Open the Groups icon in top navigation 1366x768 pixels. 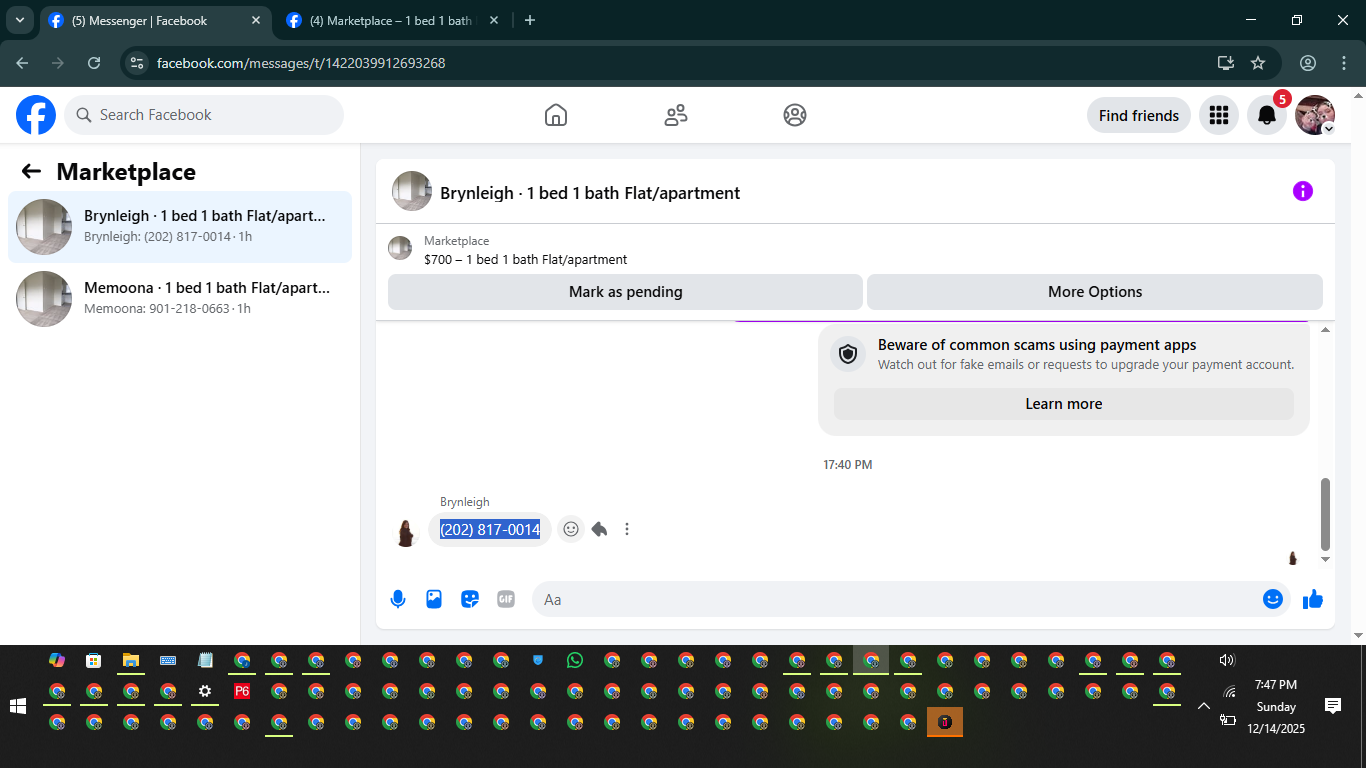pyautogui.click(x=795, y=115)
